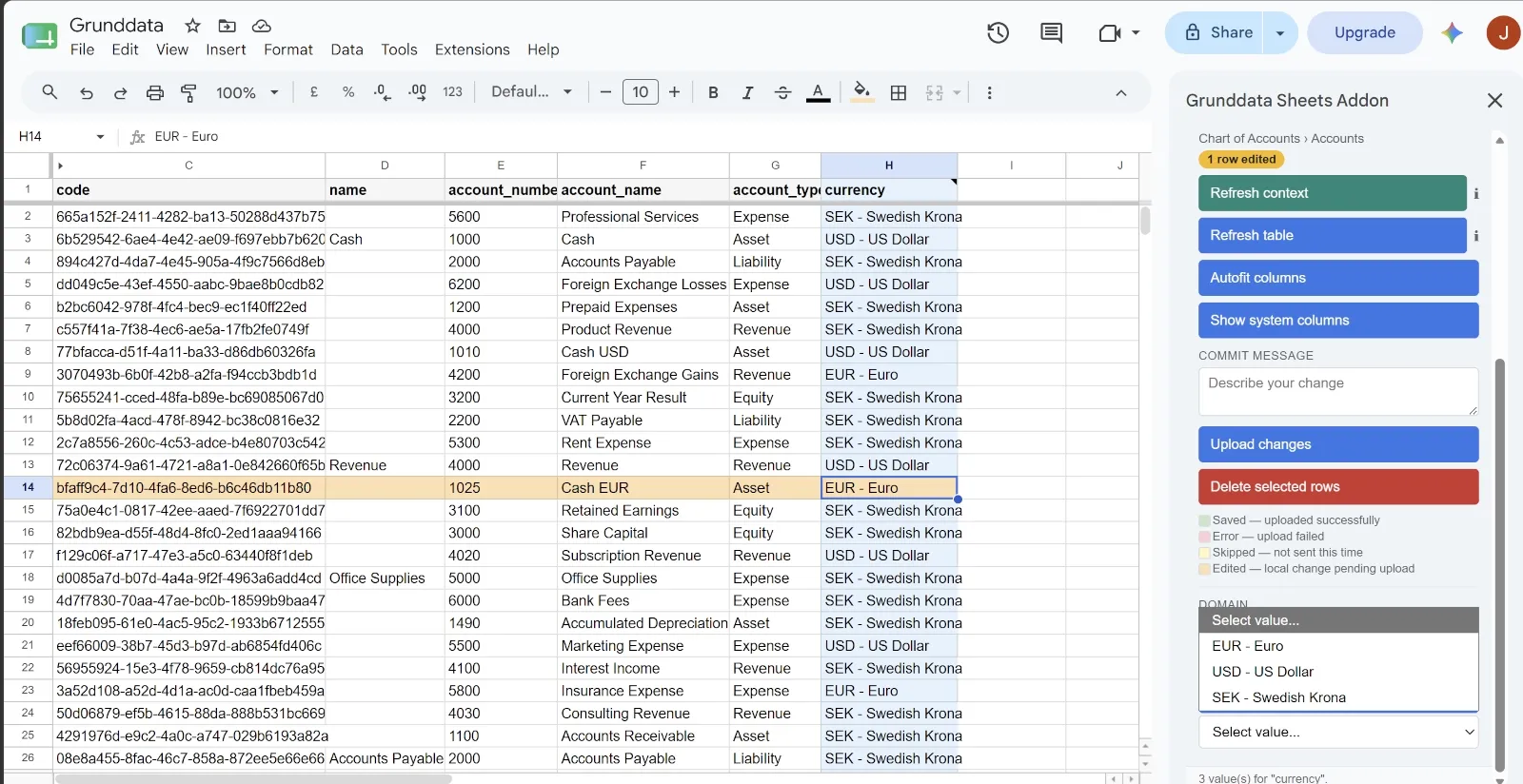The height and width of the screenshot is (784, 1523).
Task: Click Delete selected rows
Action: click(x=1338, y=486)
